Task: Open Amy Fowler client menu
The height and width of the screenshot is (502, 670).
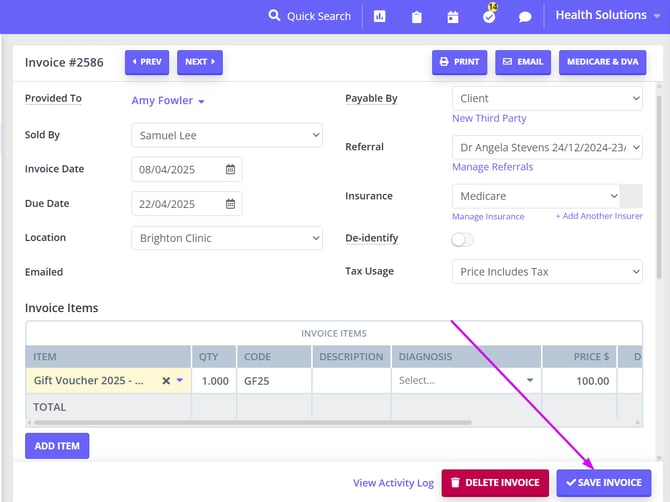Action: (168, 101)
